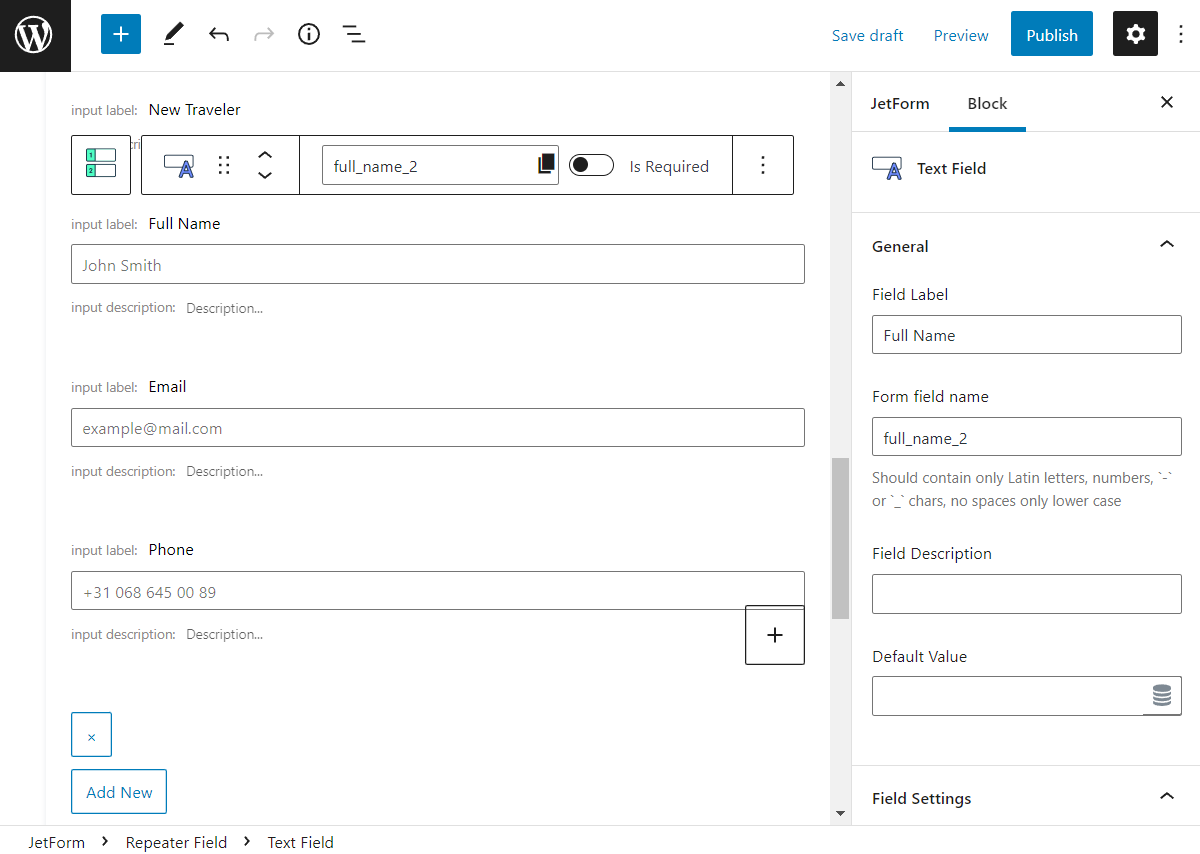
Task: Click the Add New repeater button
Action: (118, 791)
